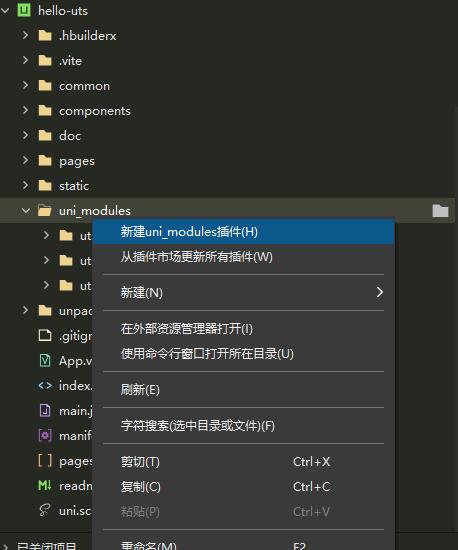Collapse the hello-uts project tree
The height and width of the screenshot is (550, 458).
pos(5,11)
